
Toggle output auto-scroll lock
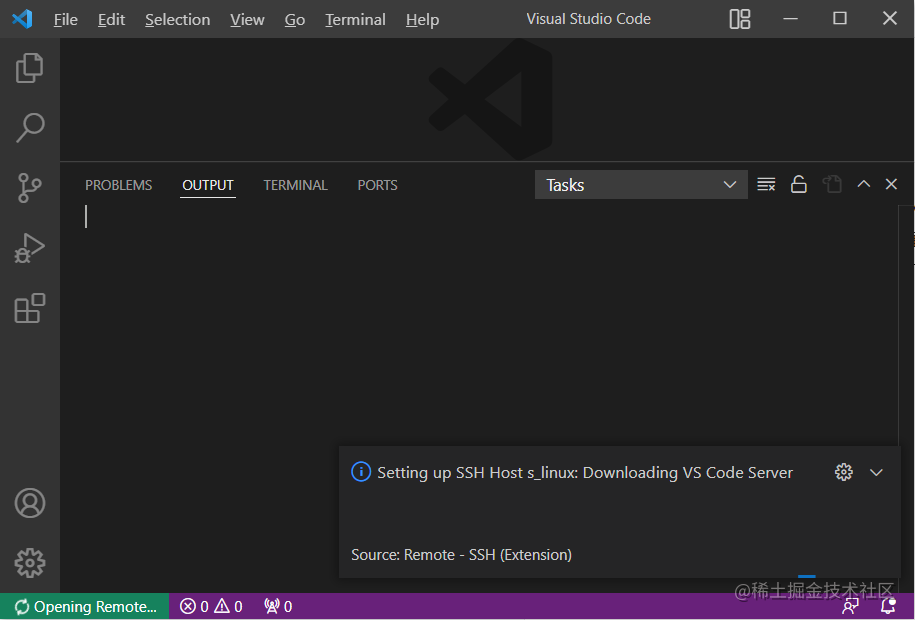(x=798, y=184)
